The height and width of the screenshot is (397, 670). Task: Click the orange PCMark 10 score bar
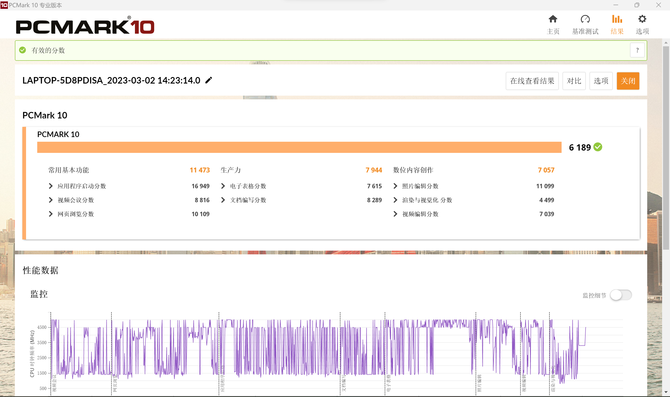(299, 147)
